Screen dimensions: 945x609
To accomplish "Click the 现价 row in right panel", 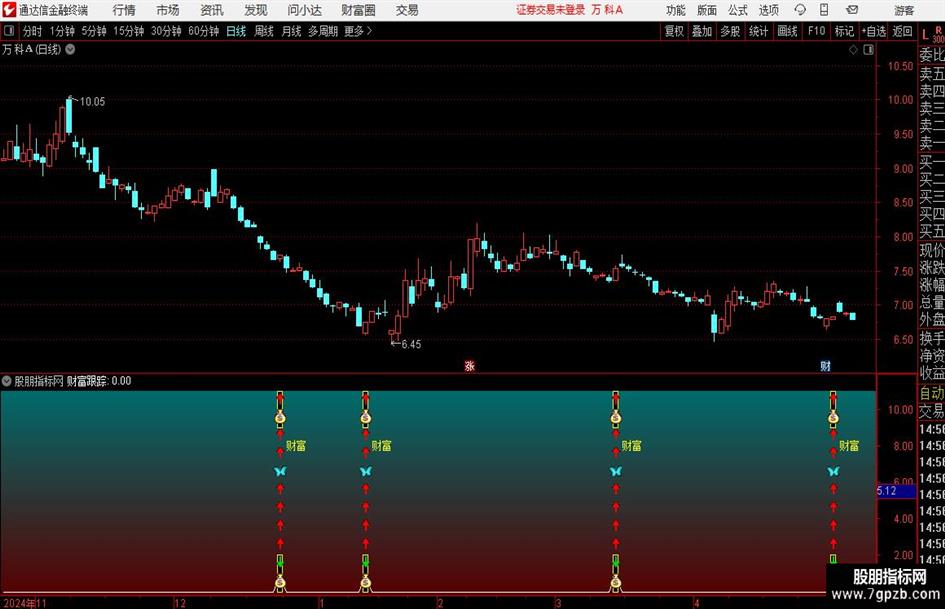I will tap(932, 250).
